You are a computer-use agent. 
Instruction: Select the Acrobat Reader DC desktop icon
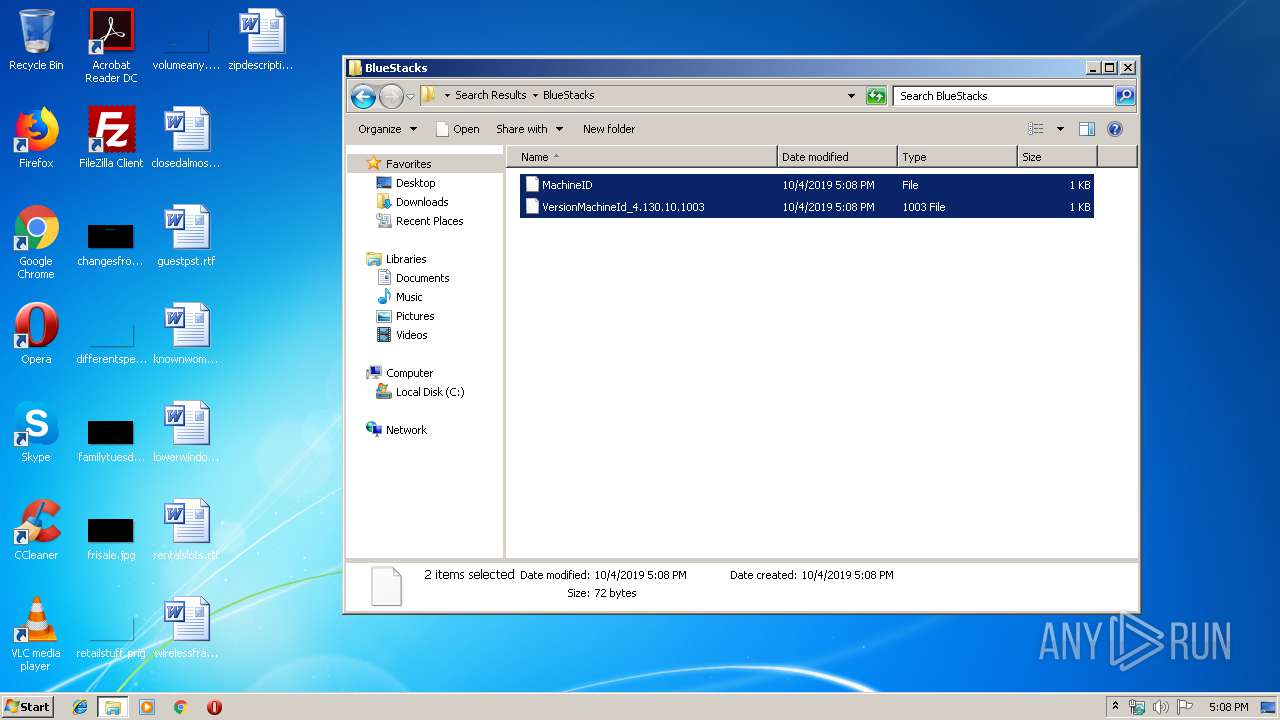coord(111,46)
